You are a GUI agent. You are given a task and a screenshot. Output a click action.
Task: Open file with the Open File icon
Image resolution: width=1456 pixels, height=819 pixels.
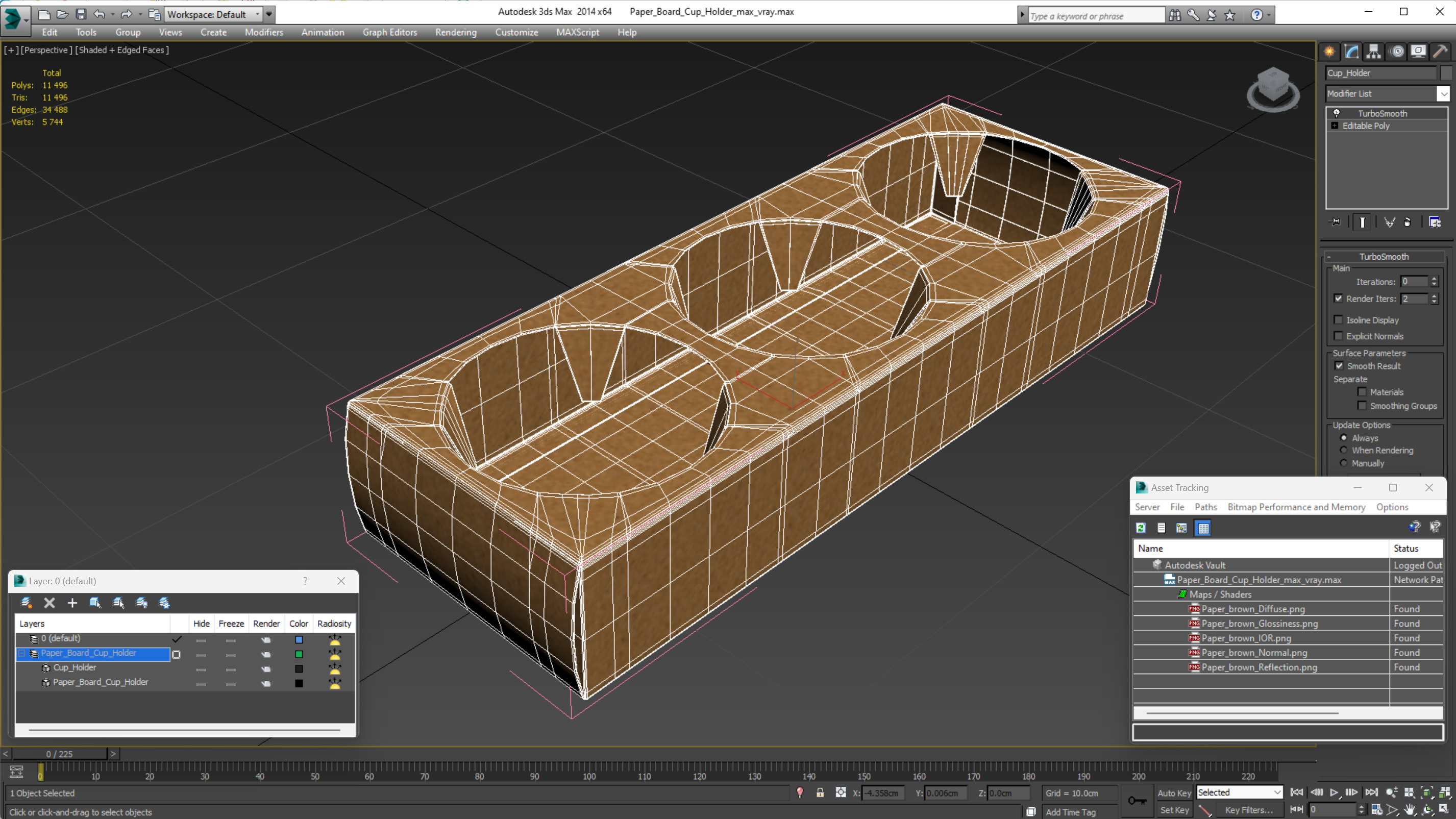[62, 14]
